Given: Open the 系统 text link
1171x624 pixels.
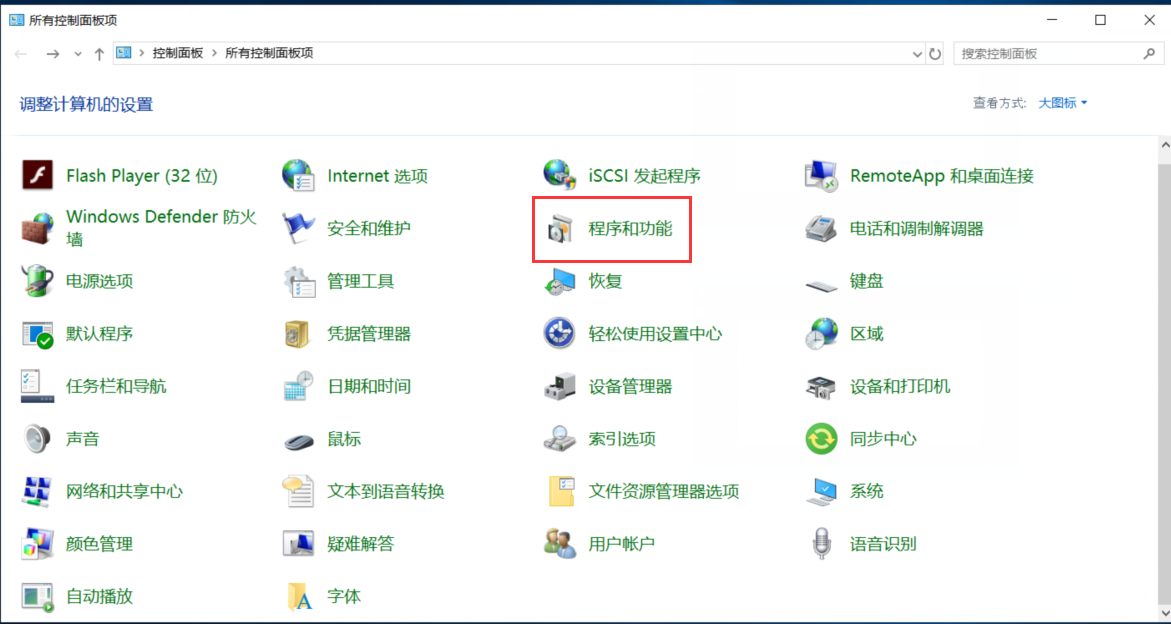Looking at the screenshot, I should tap(866, 491).
